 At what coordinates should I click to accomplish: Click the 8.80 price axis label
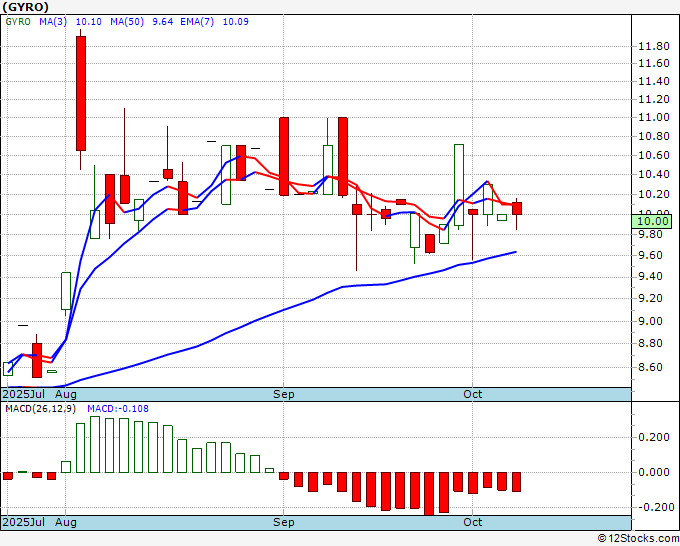(650, 343)
